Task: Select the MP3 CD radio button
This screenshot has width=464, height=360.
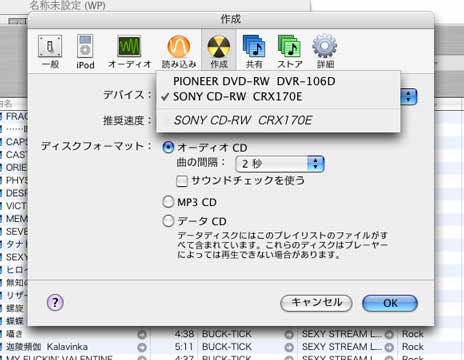Action: (x=168, y=202)
